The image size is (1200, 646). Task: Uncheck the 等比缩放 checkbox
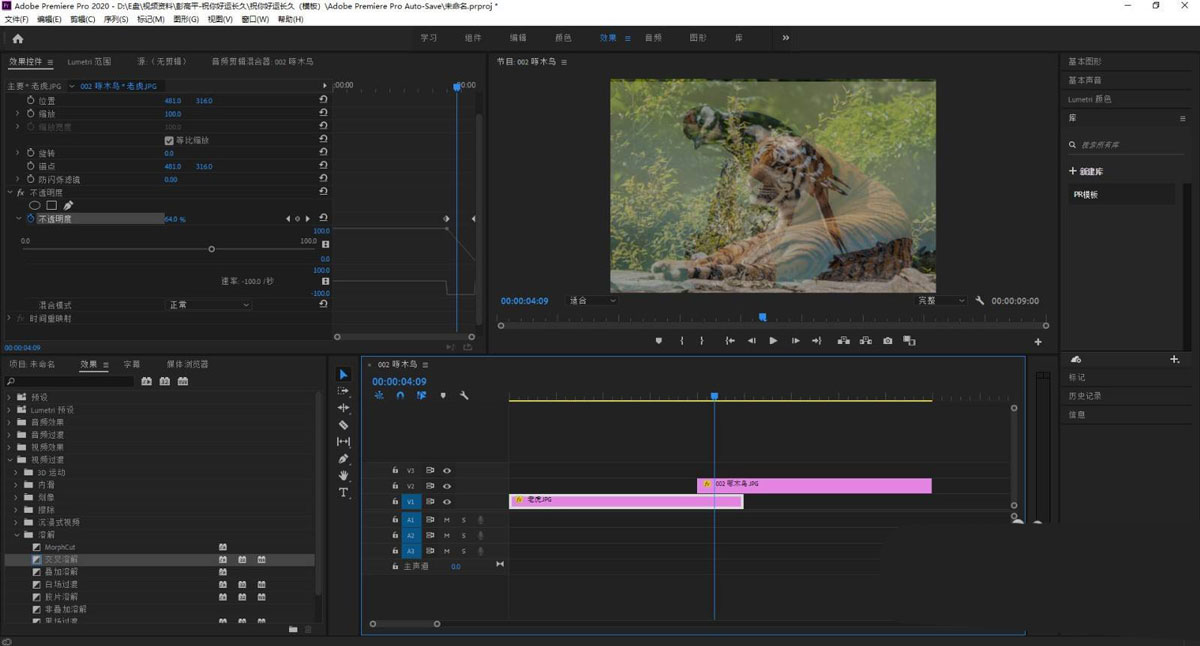coord(169,140)
